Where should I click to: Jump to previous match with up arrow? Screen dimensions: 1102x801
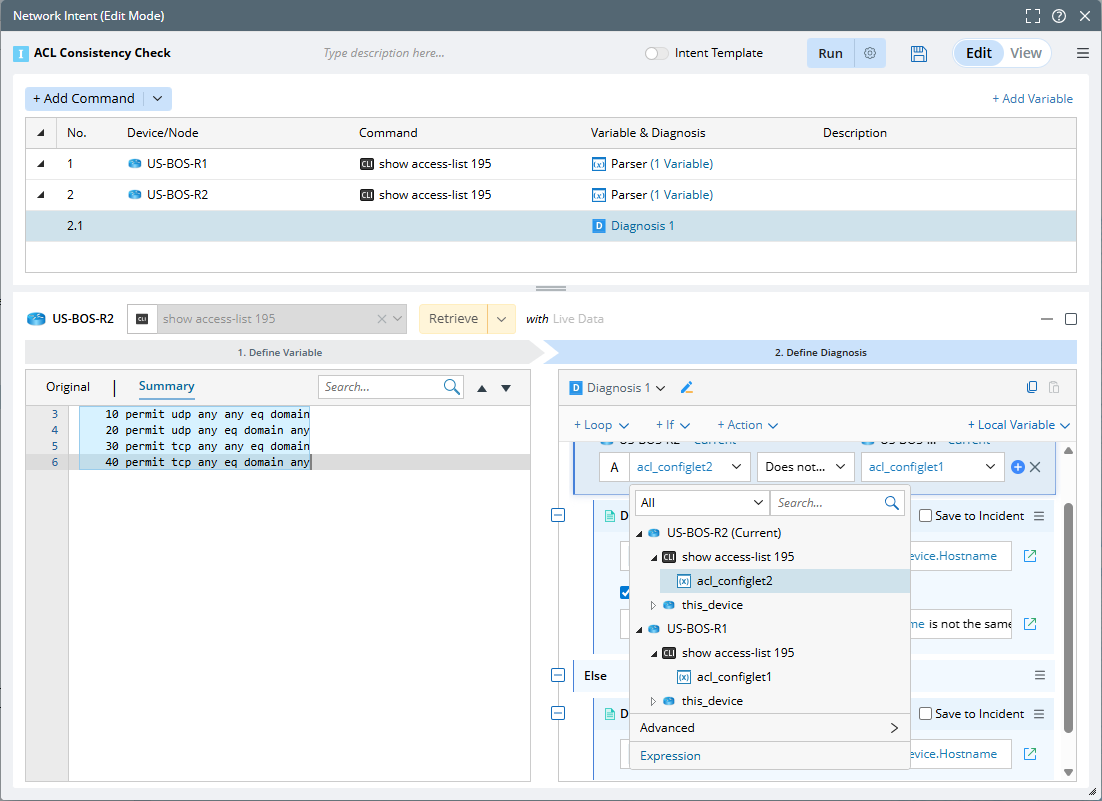pos(482,388)
